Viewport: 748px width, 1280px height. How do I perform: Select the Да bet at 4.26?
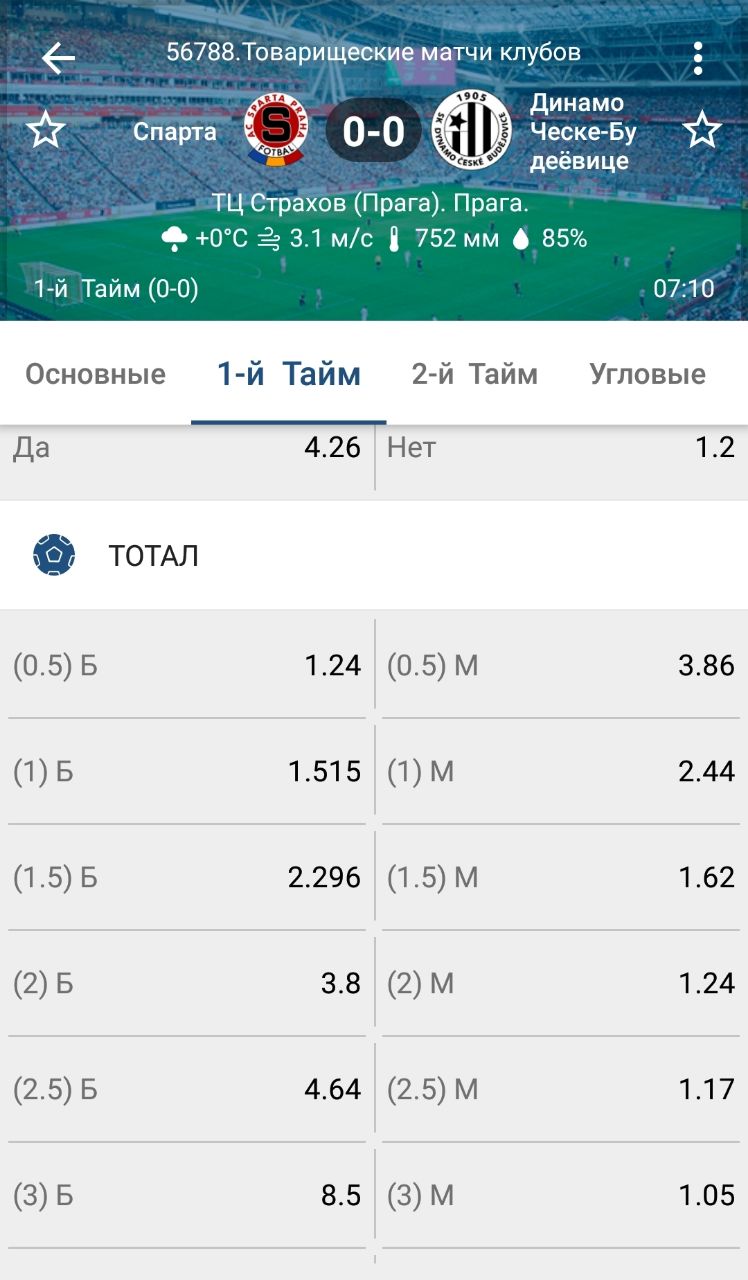pos(187,448)
